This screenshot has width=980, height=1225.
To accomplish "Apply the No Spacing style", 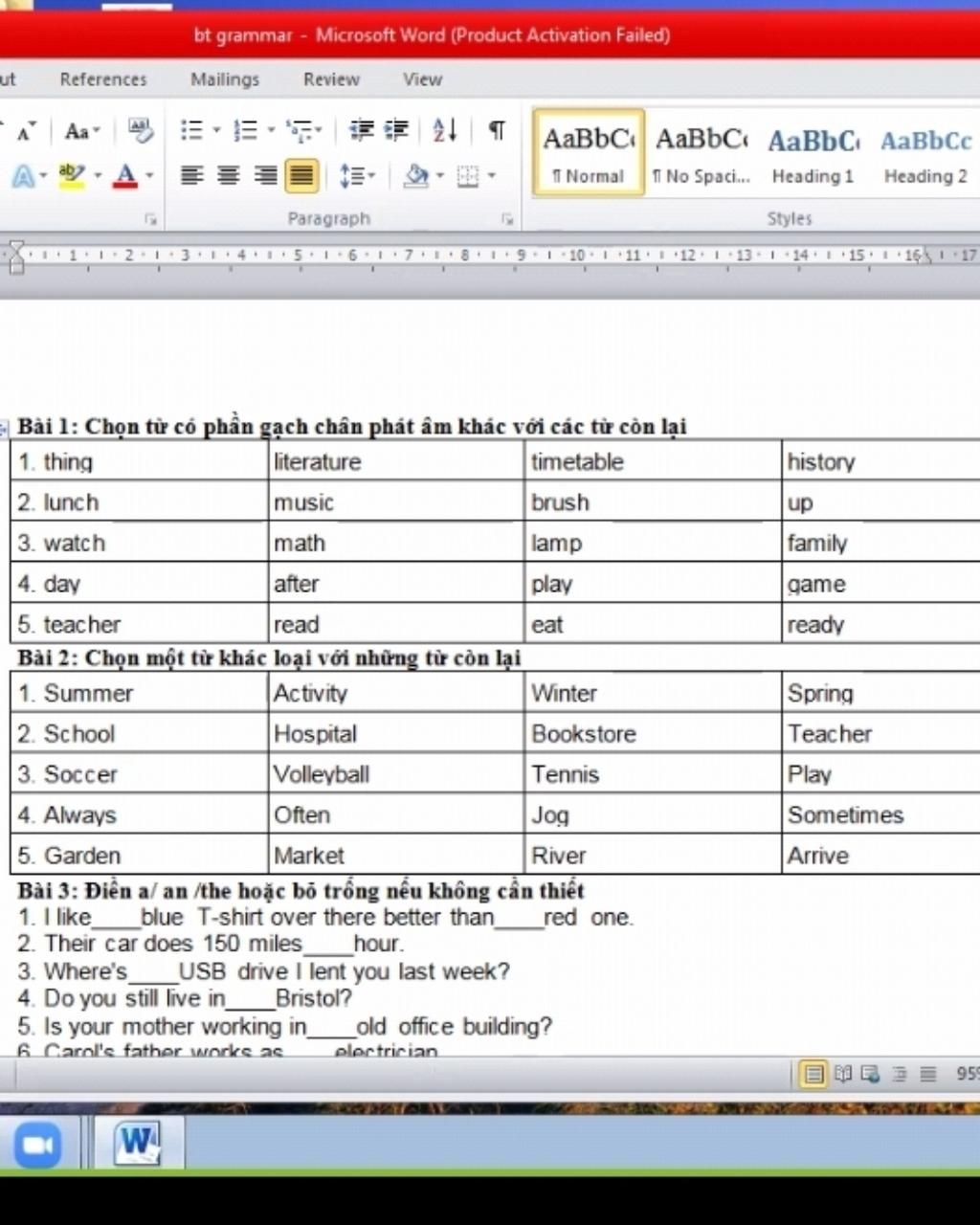I will [702, 153].
